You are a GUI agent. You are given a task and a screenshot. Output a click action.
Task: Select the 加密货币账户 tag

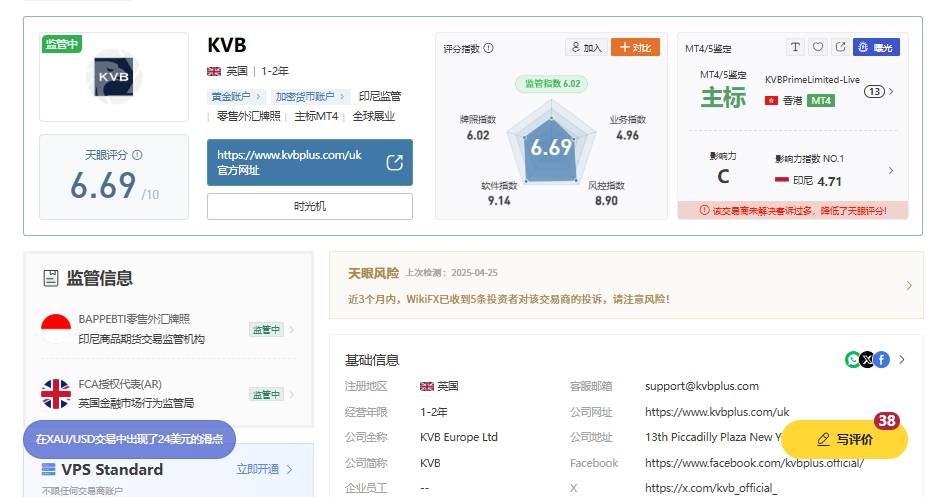coord(310,96)
